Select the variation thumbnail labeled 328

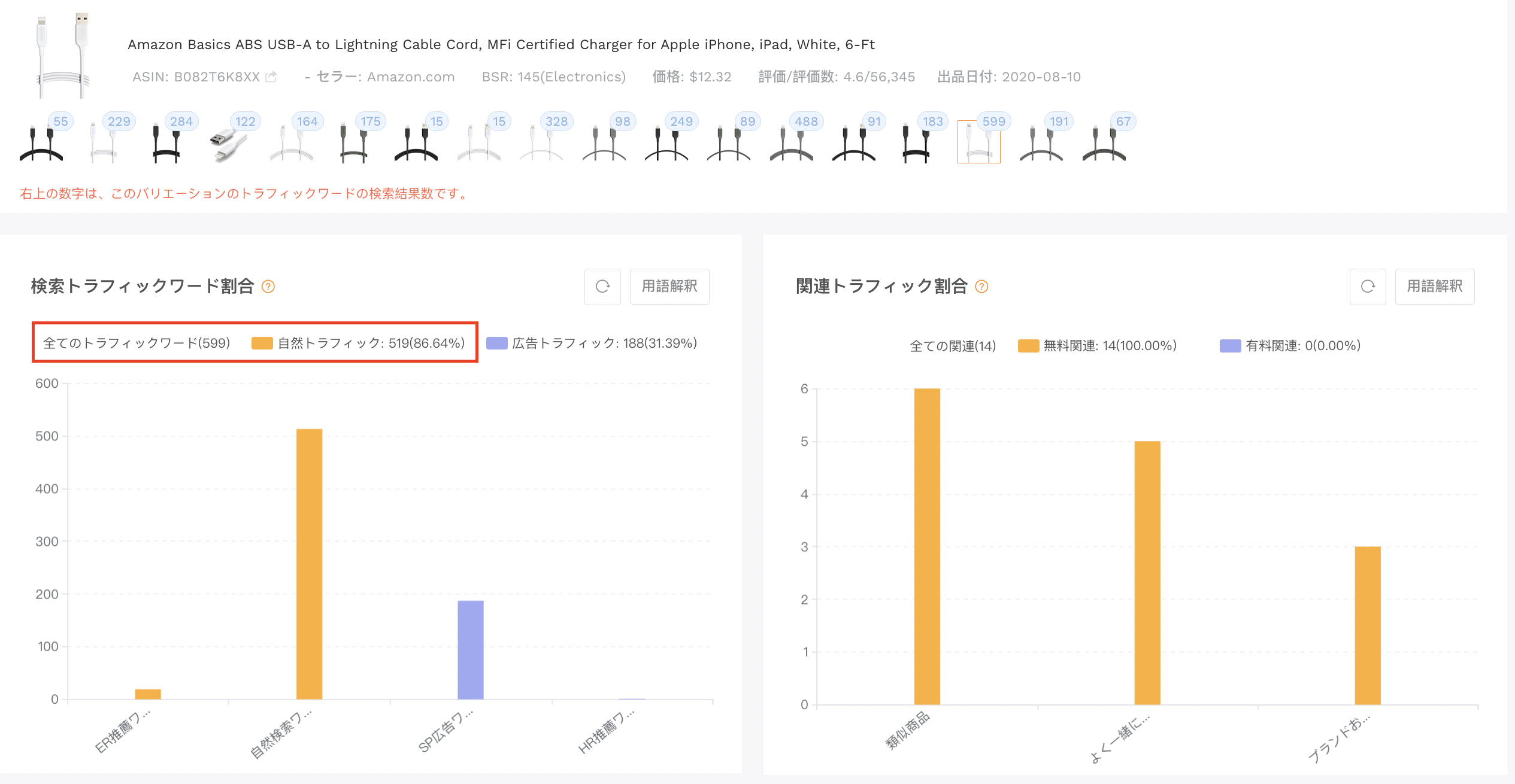[x=541, y=142]
